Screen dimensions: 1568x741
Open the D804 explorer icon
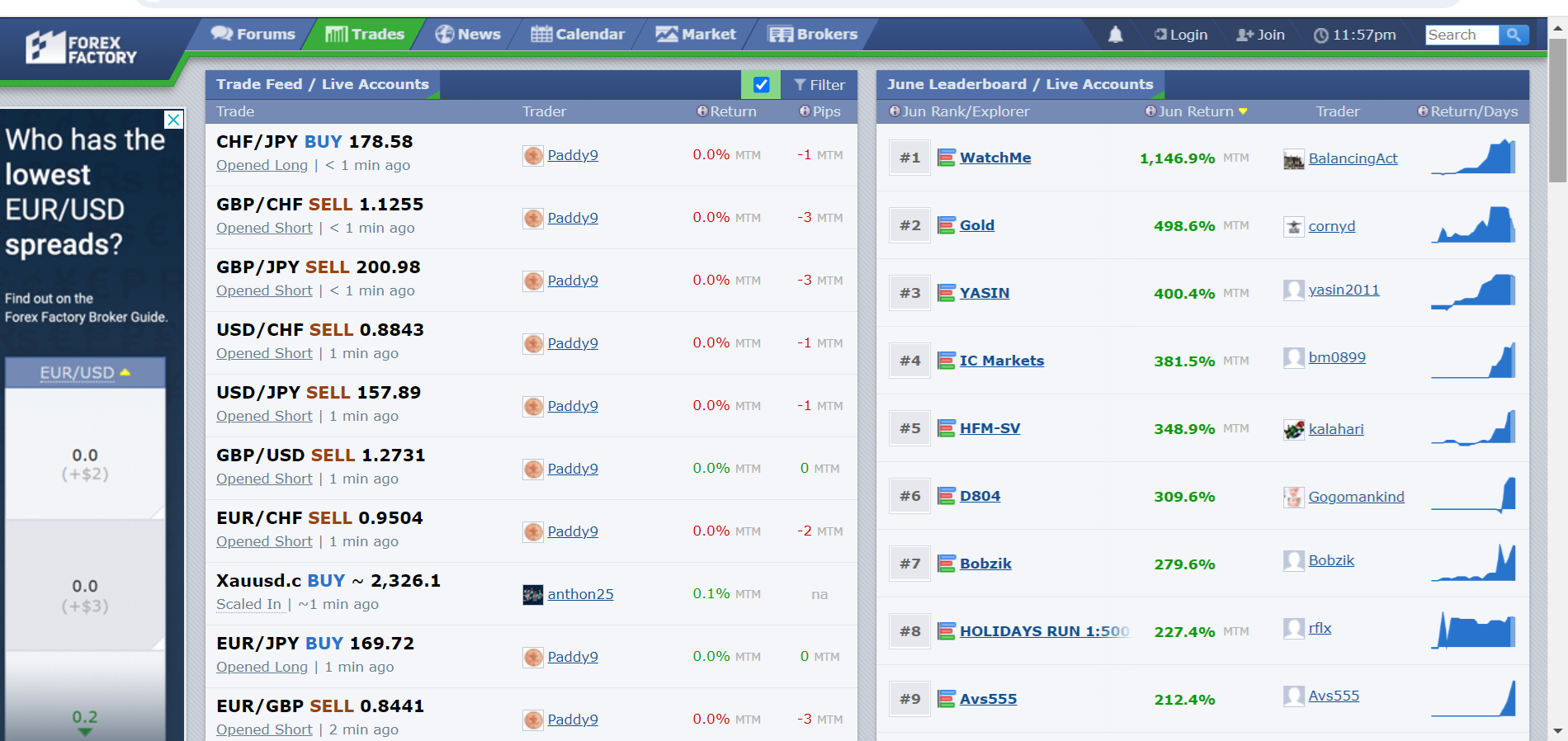tap(947, 496)
